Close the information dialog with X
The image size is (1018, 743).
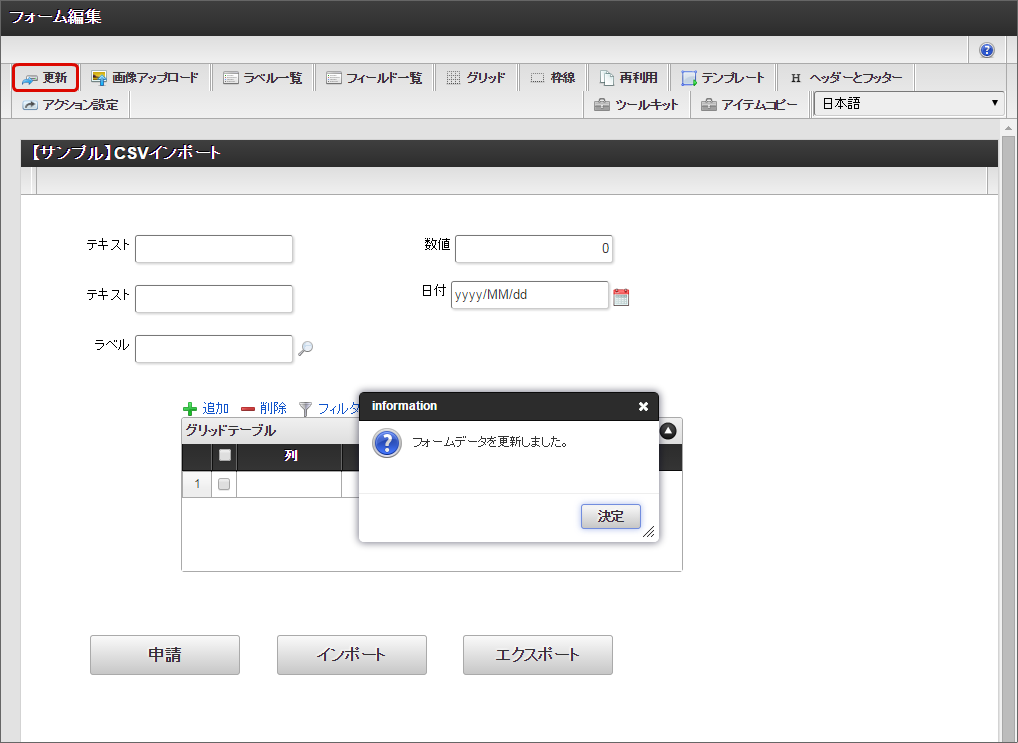(643, 406)
